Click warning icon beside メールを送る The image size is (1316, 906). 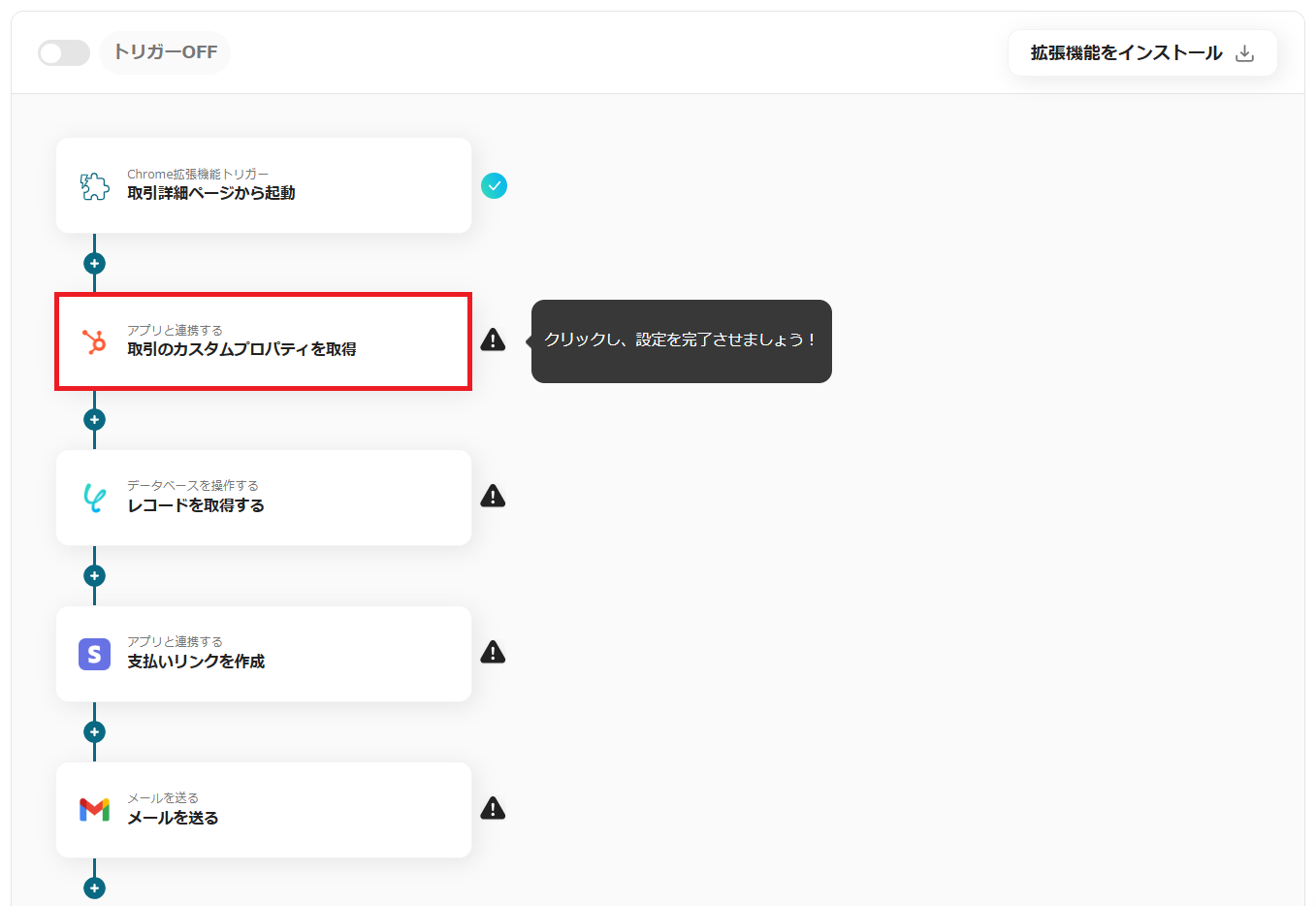coord(493,808)
